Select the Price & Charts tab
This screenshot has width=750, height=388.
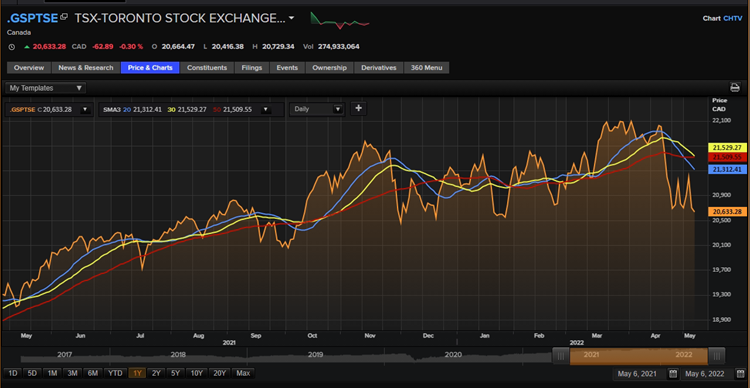pyautogui.click(x=150, y=68)
